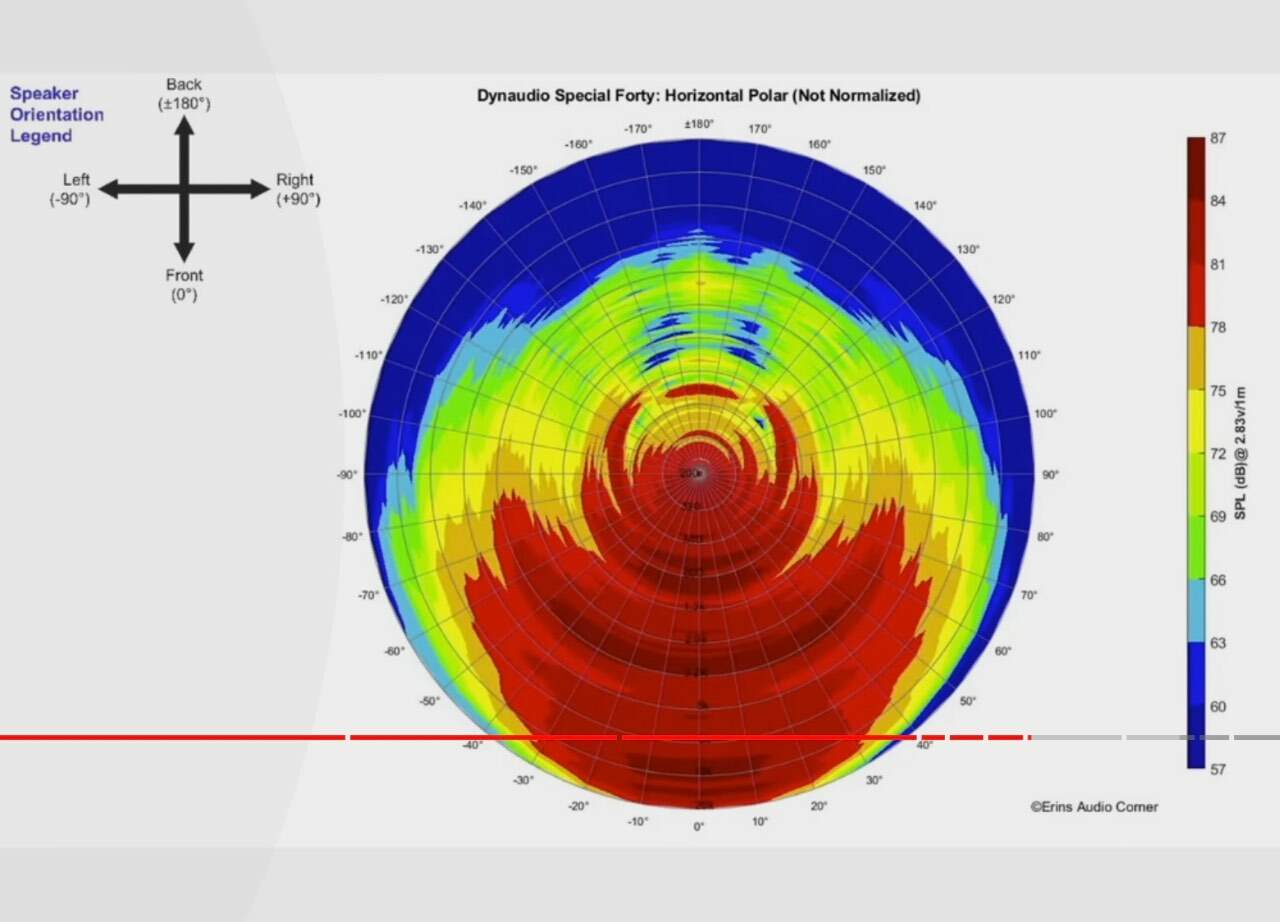Click the '-50°' angle label on the polar plot

tap(429, 702)
